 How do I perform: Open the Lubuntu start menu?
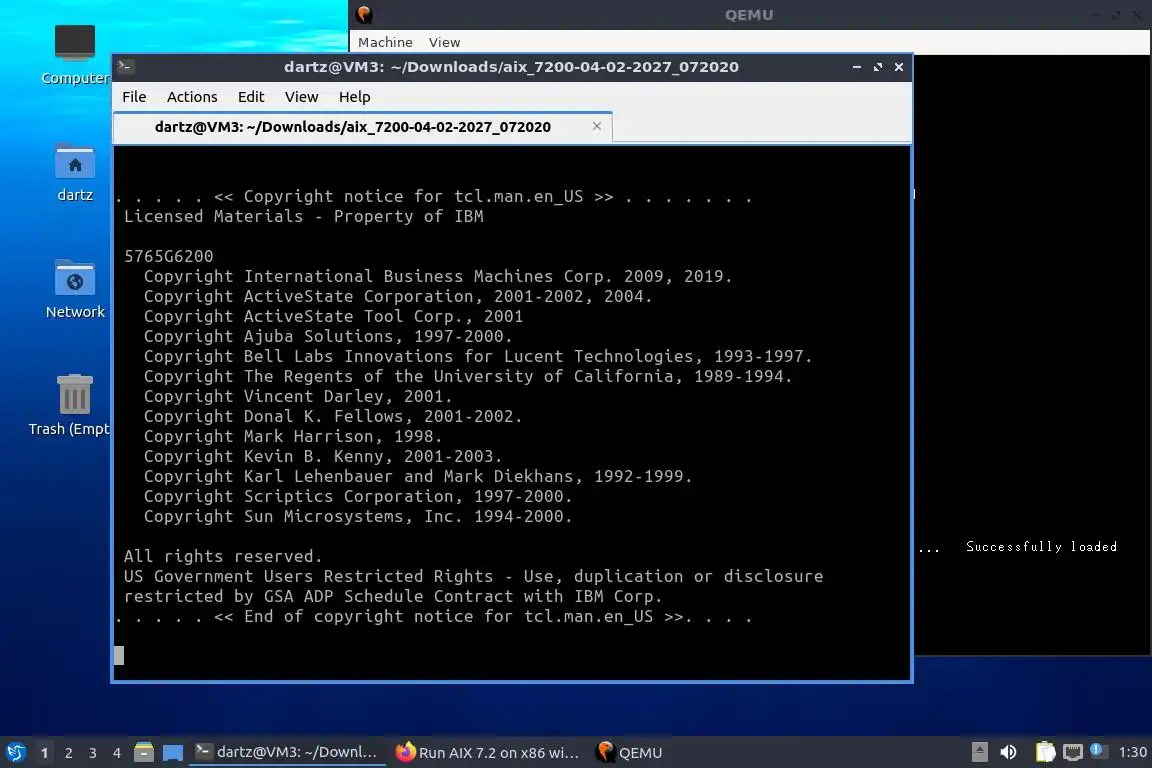point(15,753)
